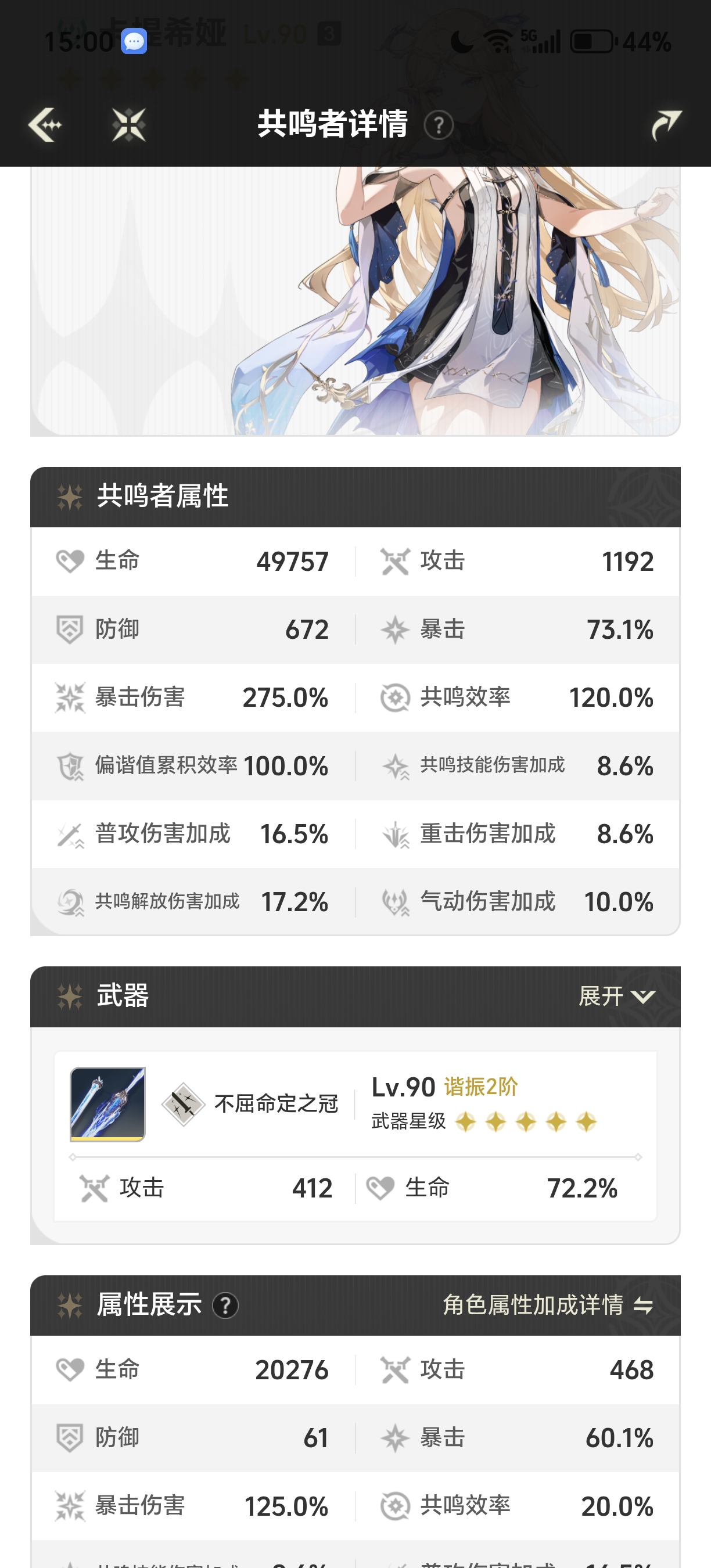Expand the 武器 section with 展开
The image size is (711, 1568).
point(601,997)
